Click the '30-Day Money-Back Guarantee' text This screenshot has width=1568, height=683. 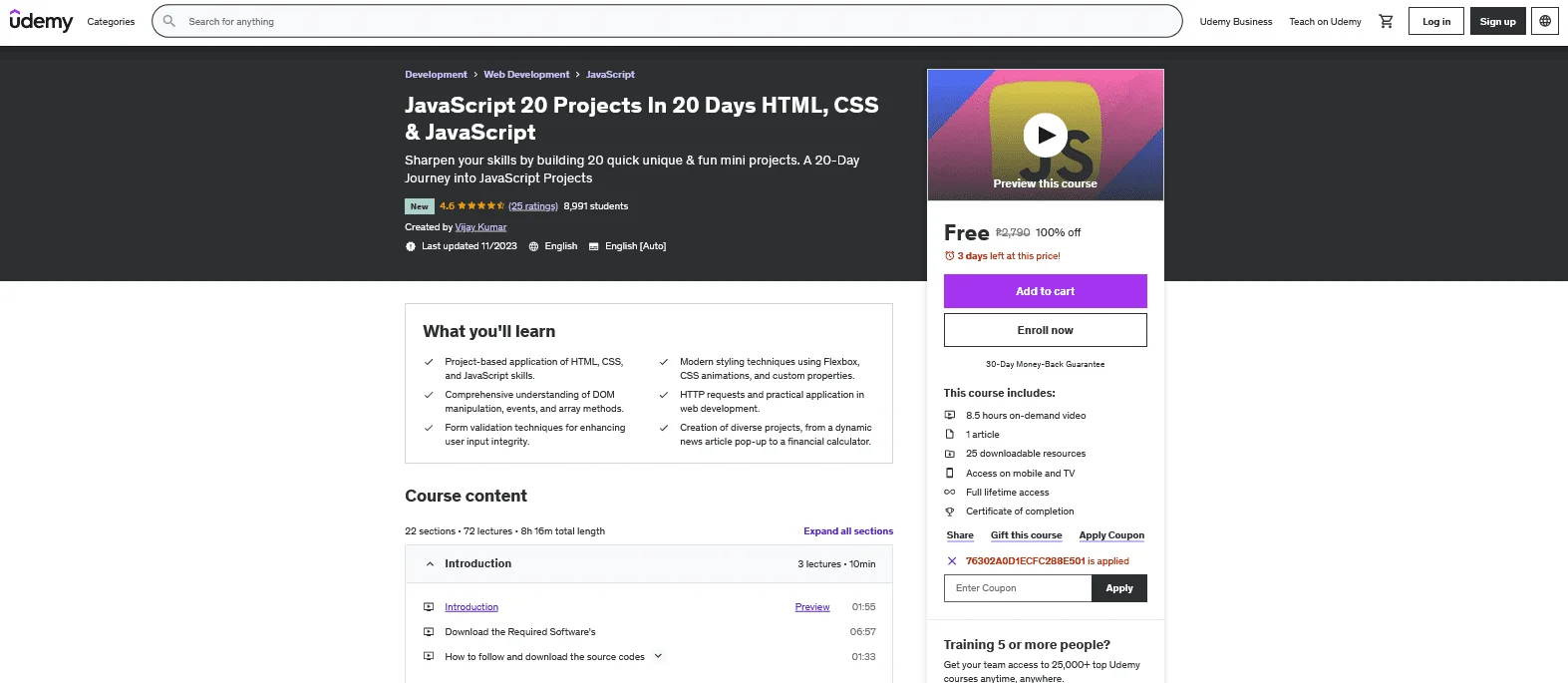tap(1046, 364)
